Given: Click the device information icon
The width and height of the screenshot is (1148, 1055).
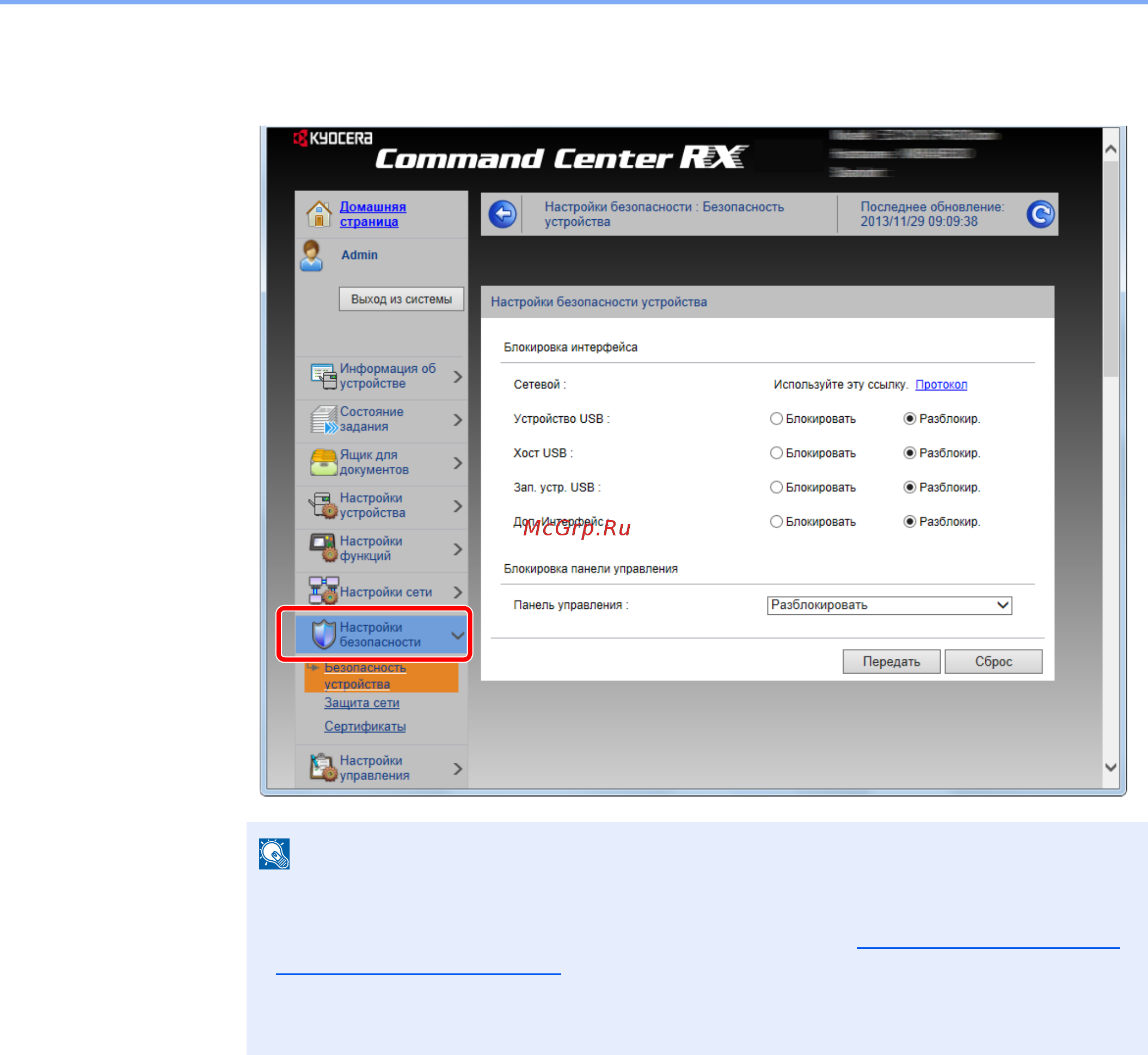Looking at the screenshot, I should click(323, 376).
